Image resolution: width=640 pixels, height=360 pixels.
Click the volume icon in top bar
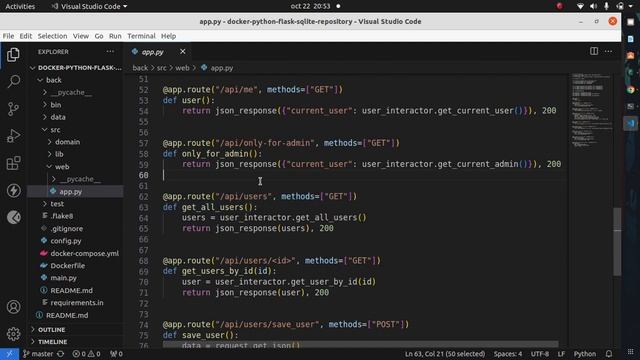point(593,6)
